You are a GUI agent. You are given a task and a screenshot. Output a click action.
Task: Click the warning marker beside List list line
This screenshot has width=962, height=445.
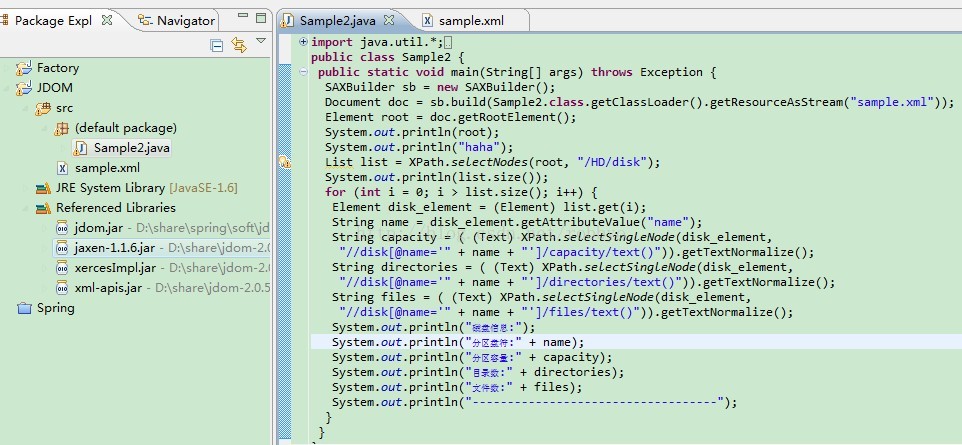point(285,162)
